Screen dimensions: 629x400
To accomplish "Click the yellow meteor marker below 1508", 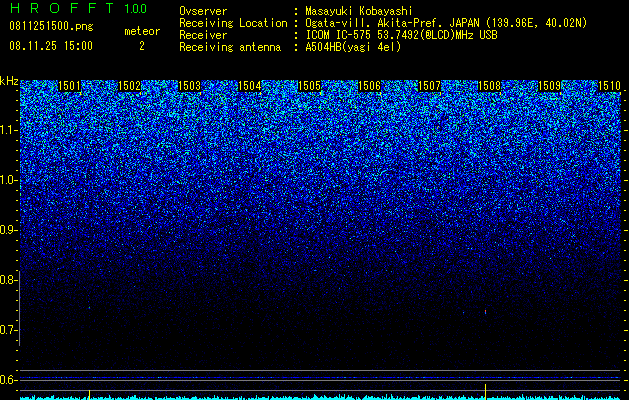I will 485,391.
